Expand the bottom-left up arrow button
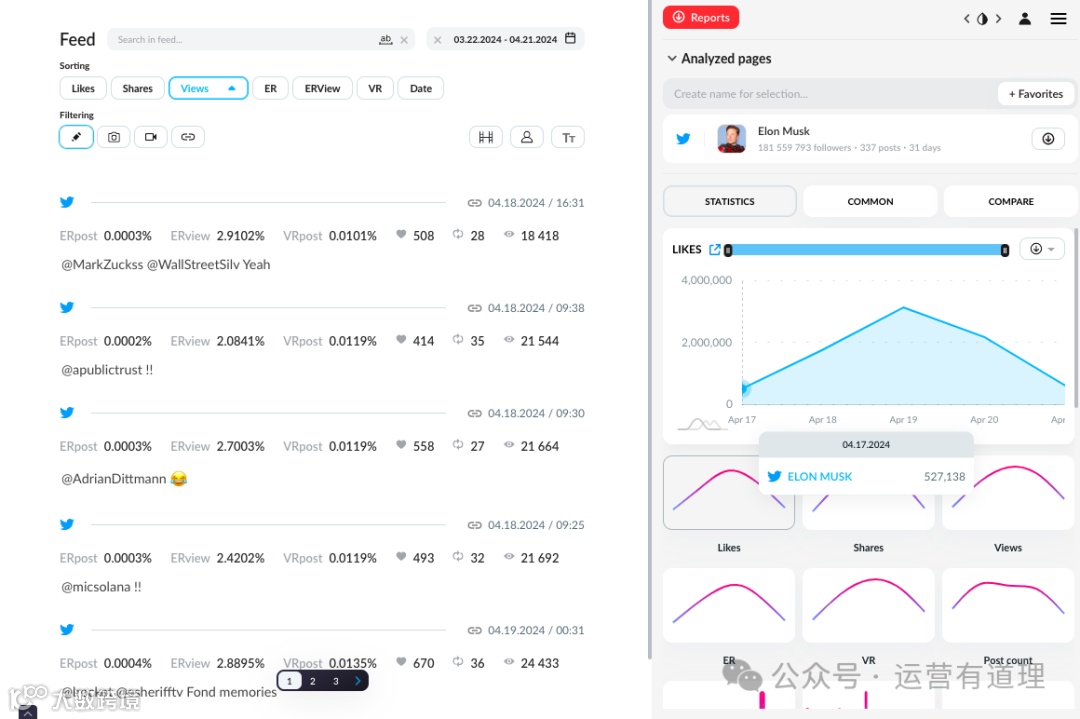1080x719 pixels. (x=28, y=713)
